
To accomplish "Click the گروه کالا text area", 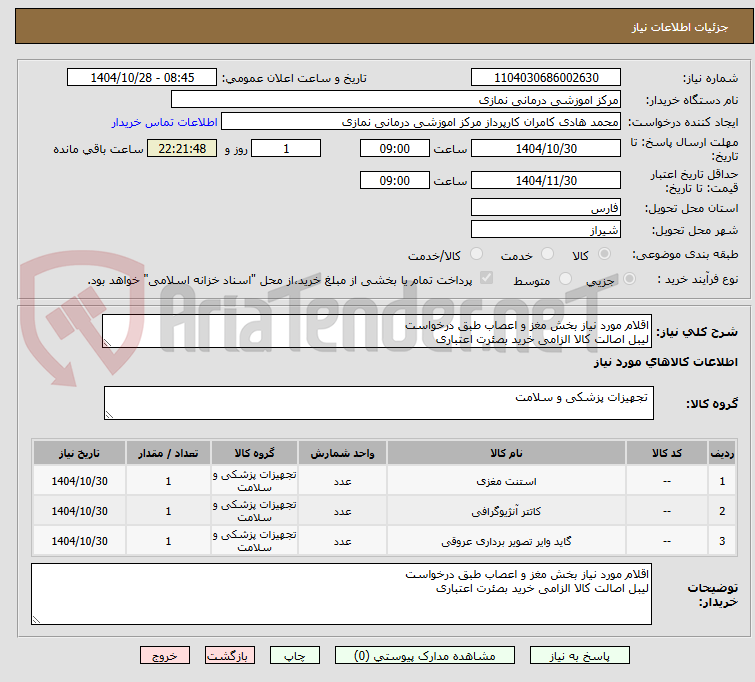I will 379,403.
